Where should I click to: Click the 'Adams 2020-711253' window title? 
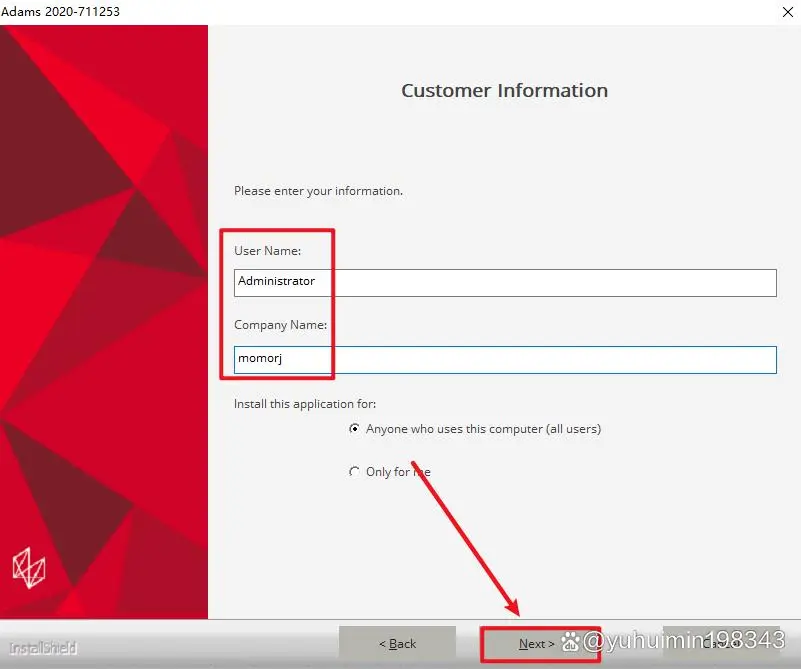[60, 11]
